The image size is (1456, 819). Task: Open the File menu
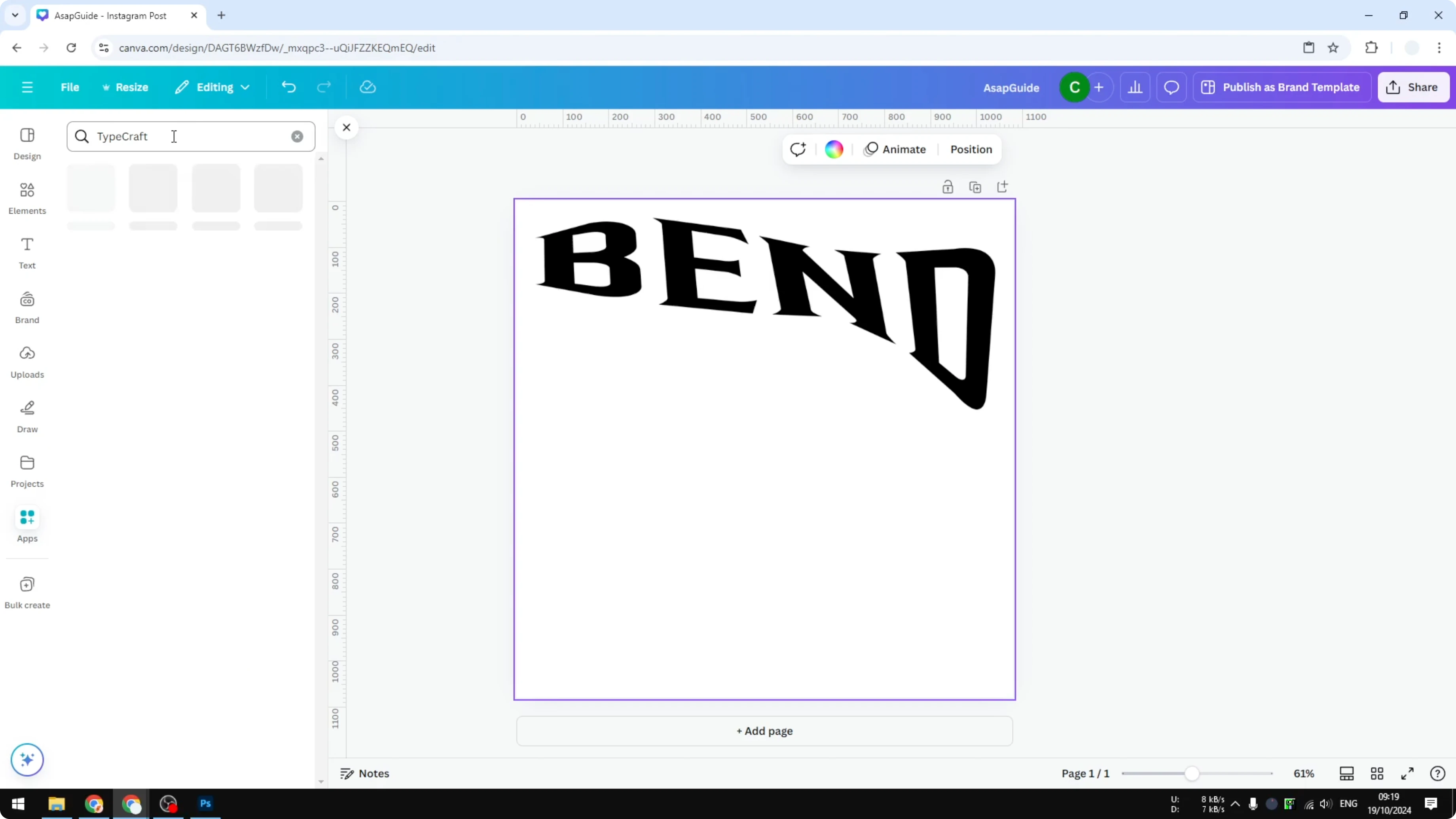point(70,87)
